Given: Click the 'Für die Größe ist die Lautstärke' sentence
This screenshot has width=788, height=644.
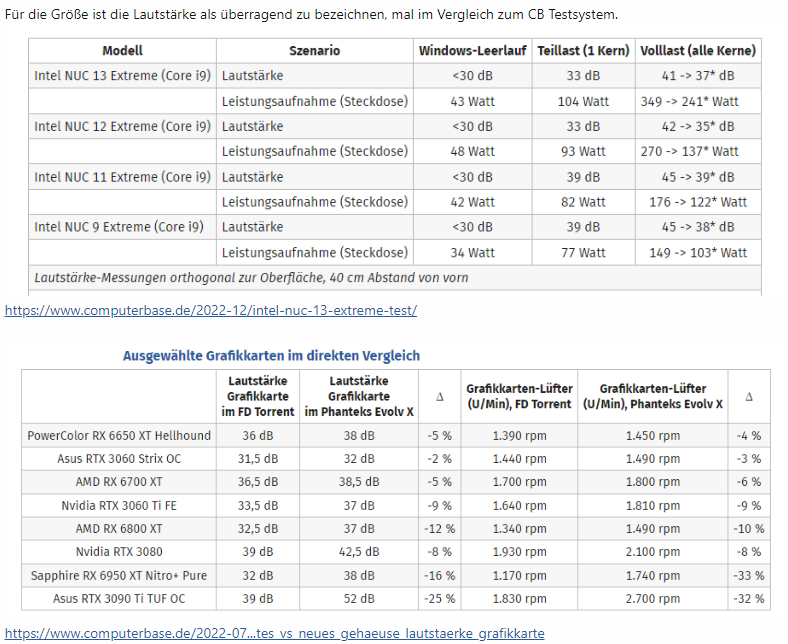Looking at the screenshot, I should 311,15.
